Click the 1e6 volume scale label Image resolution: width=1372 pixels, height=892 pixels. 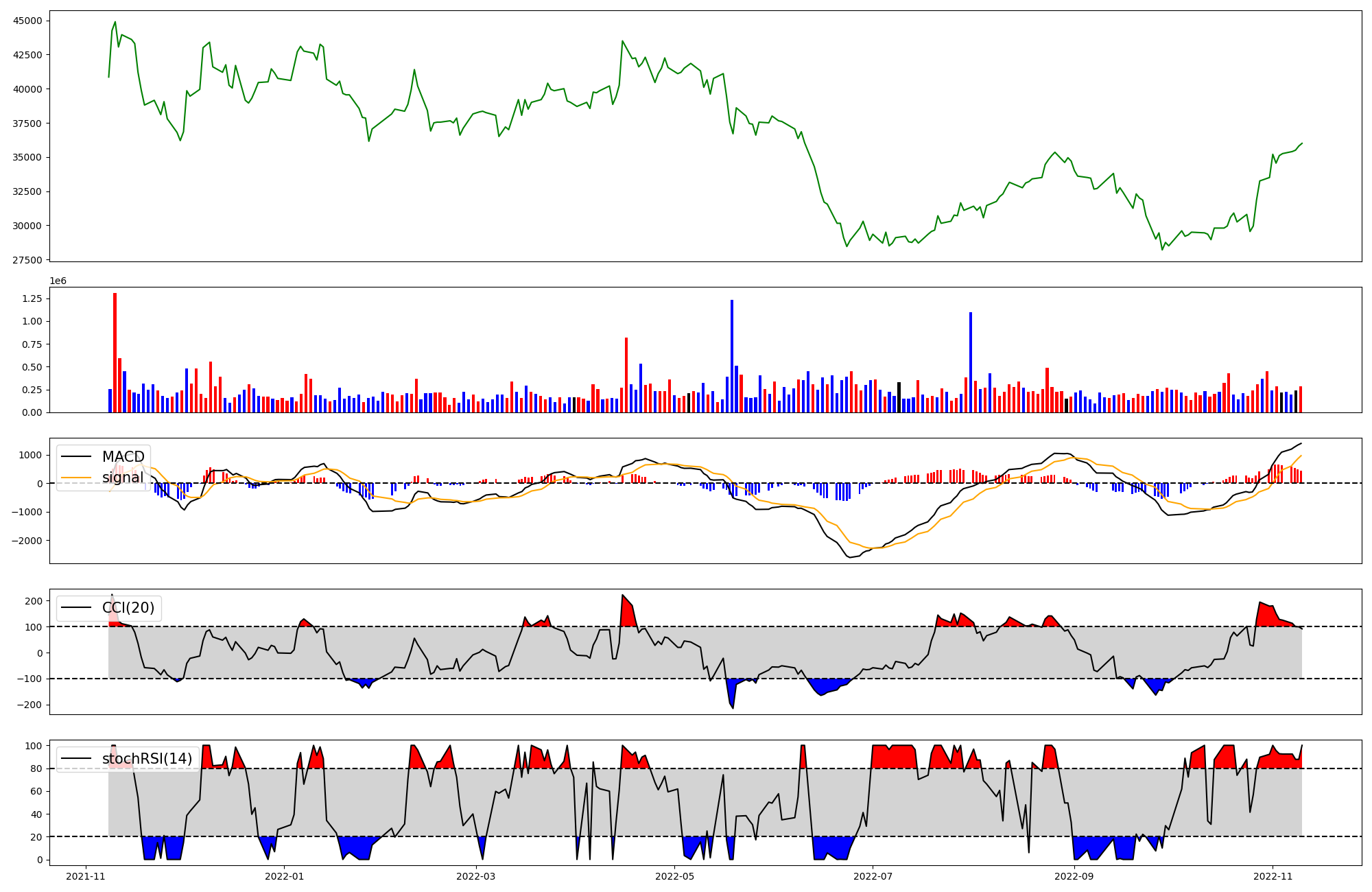58,281
